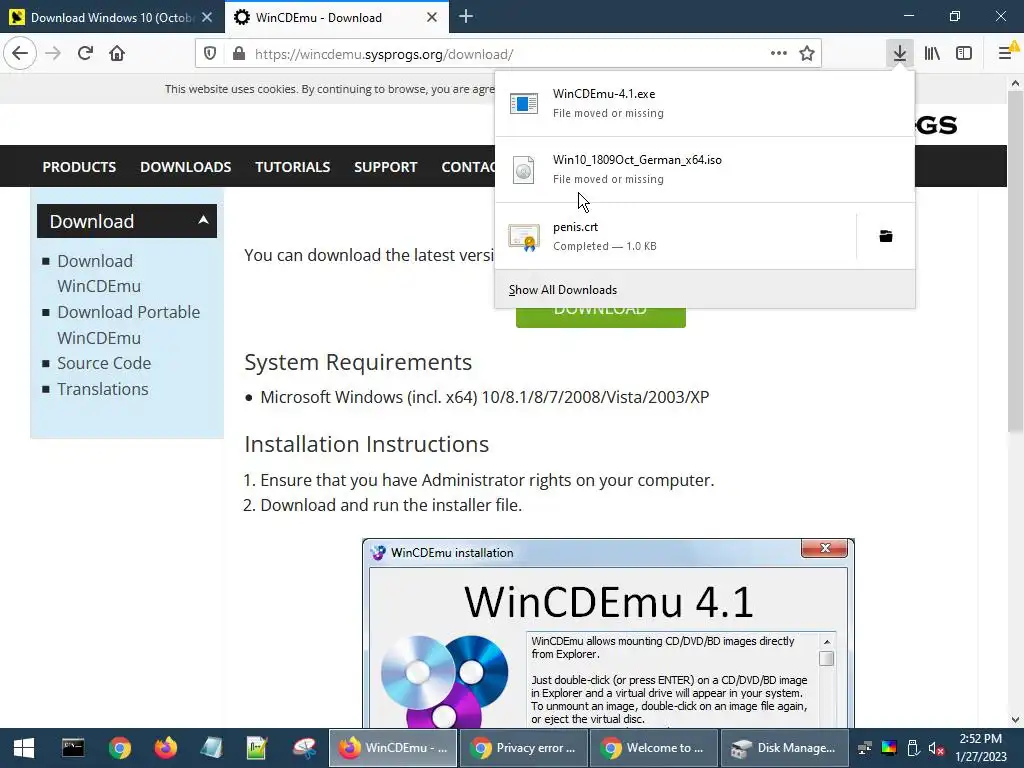The width and height of the screenshot is (1024, 768).
Task: Follow the Download WinCDEmu sidebar link
Action: coord(99,273)
